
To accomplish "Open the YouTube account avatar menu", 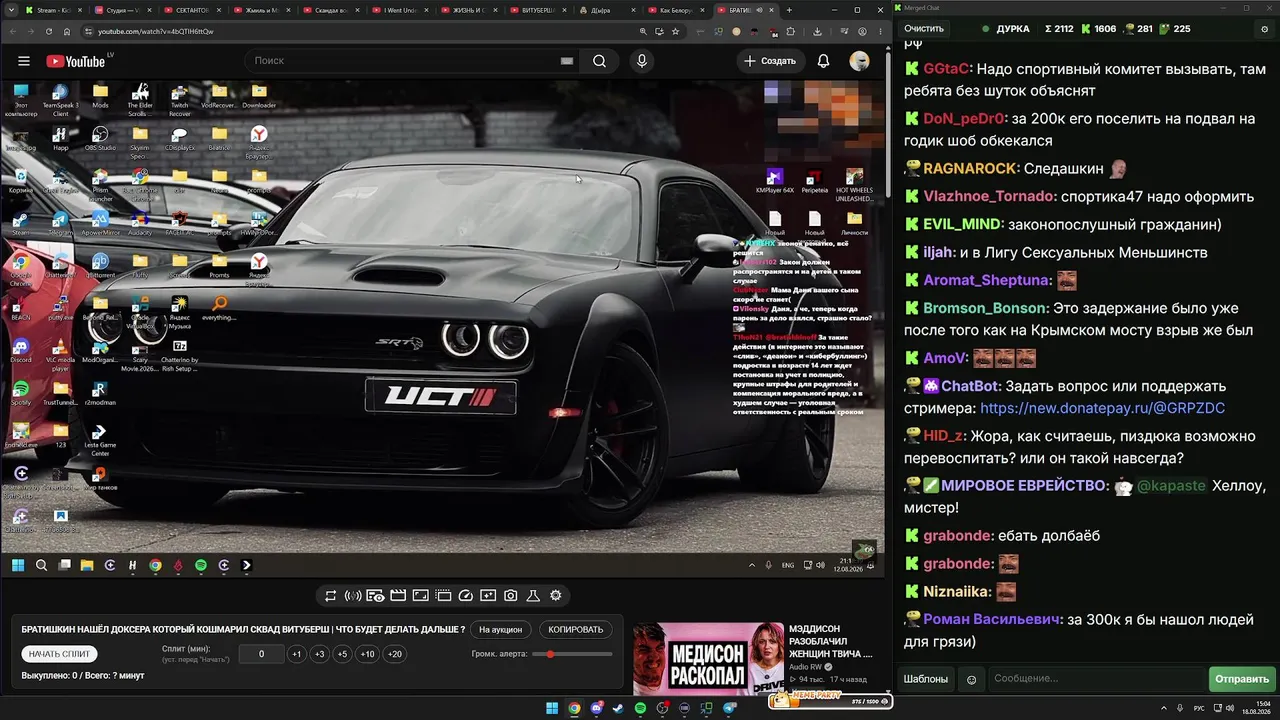I will coord(859,61).
